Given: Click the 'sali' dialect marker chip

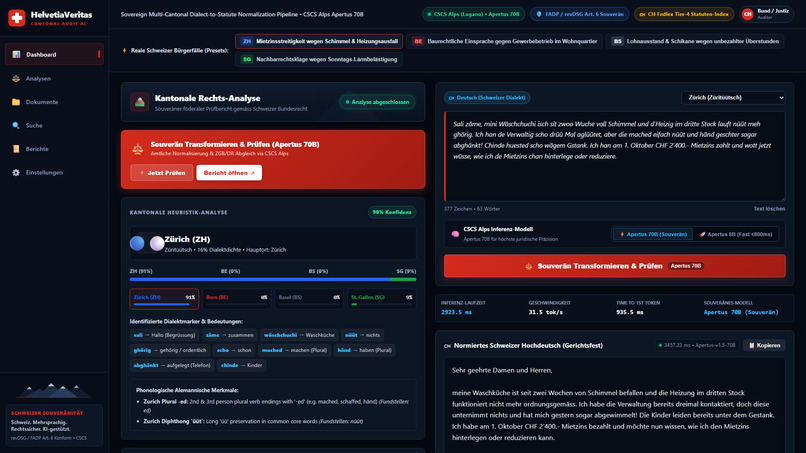Looking at the screenshot, I should (x=164, y=335).
